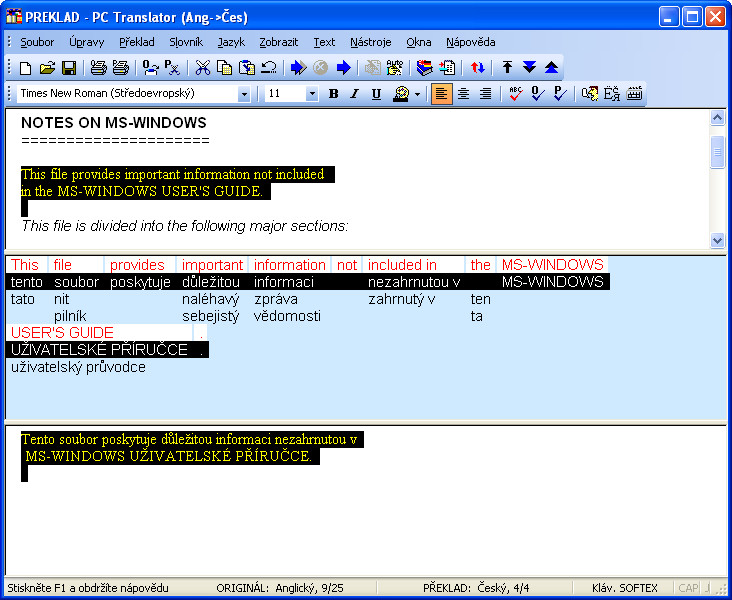
Task: Enable right text alignment
Action: tap(486, 94)
